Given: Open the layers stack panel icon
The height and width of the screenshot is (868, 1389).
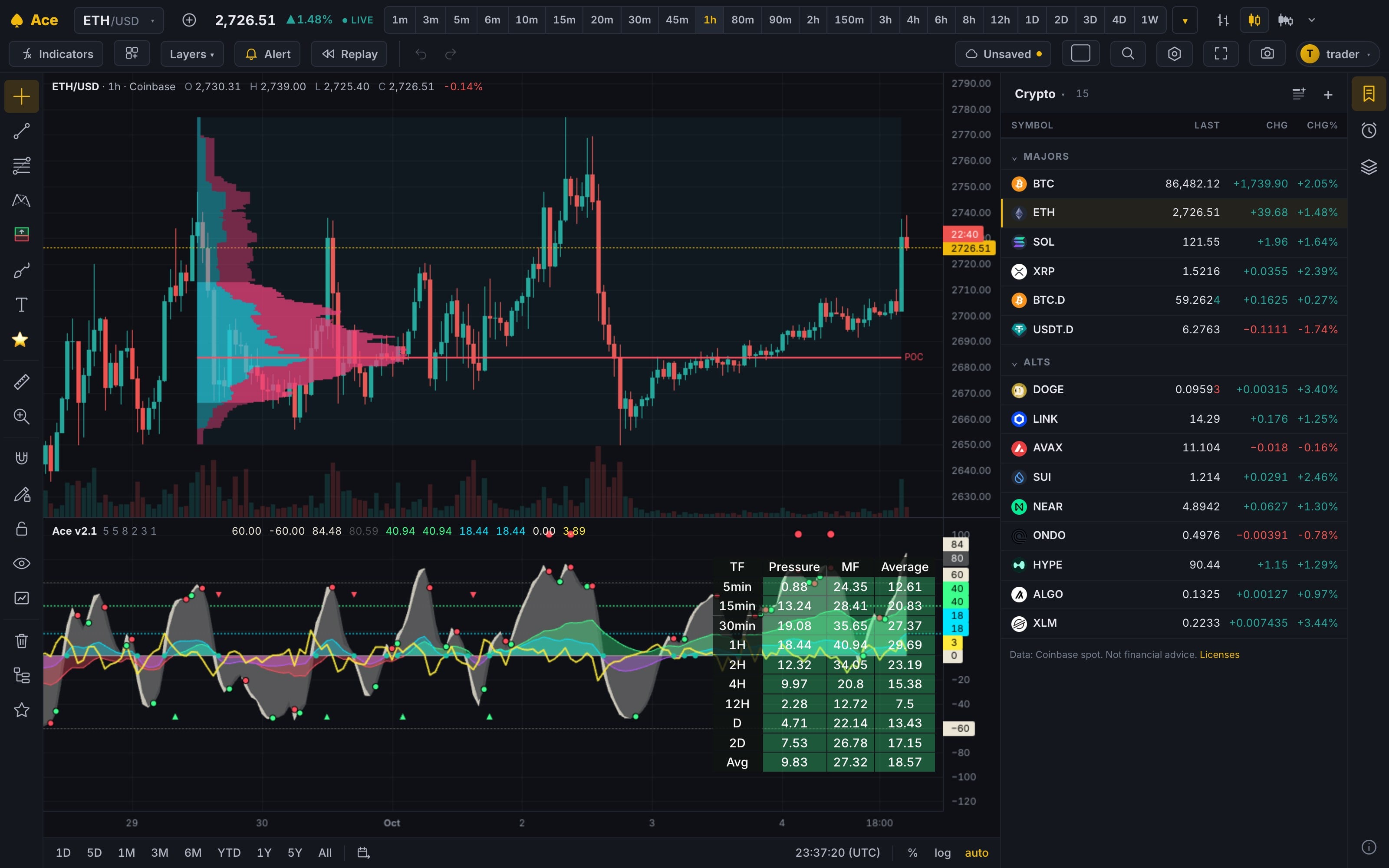Looking at the screenshot, I should 1368,167.
